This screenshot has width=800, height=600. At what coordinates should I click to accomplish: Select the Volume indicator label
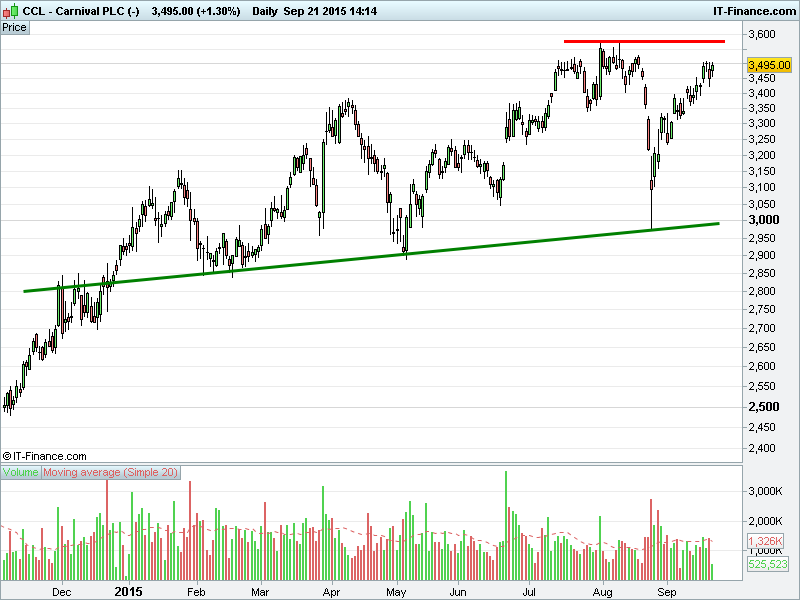coord(21,472)
